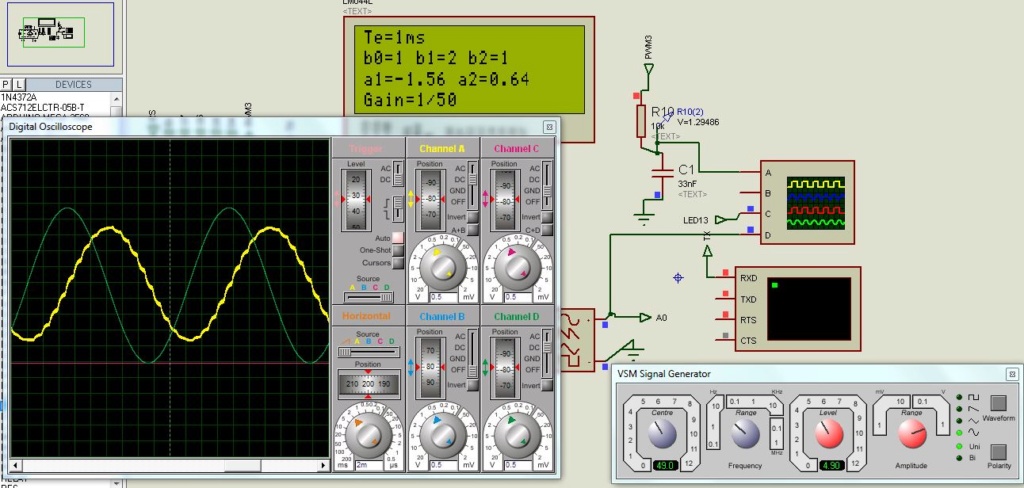
Task: Select the C1 33nF capacitor symbol
Action: (x=663, y=172)
